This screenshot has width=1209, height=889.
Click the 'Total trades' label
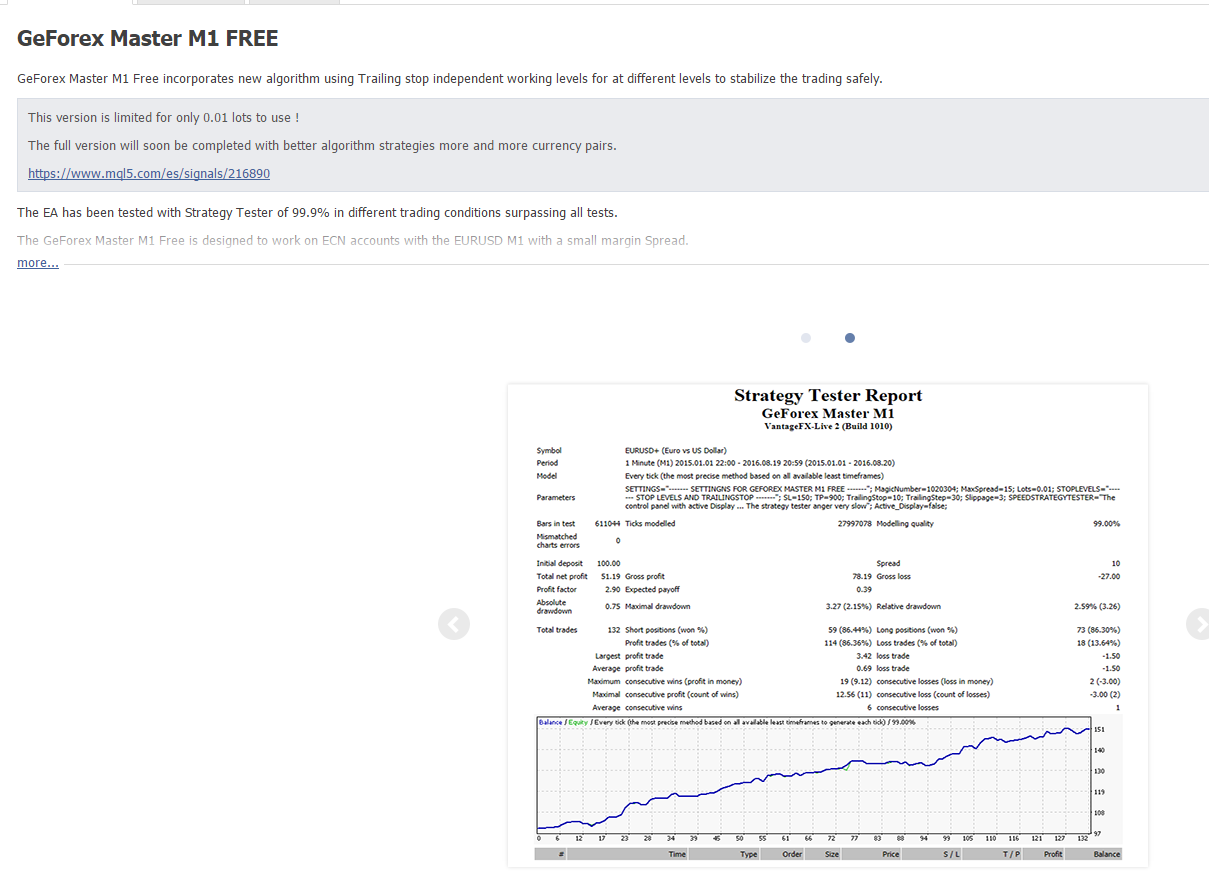pos(556,630)
